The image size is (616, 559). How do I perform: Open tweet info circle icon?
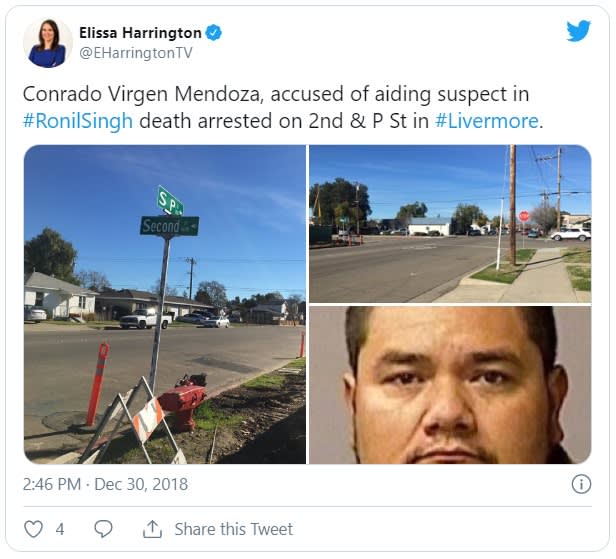(x=581, y=484)
